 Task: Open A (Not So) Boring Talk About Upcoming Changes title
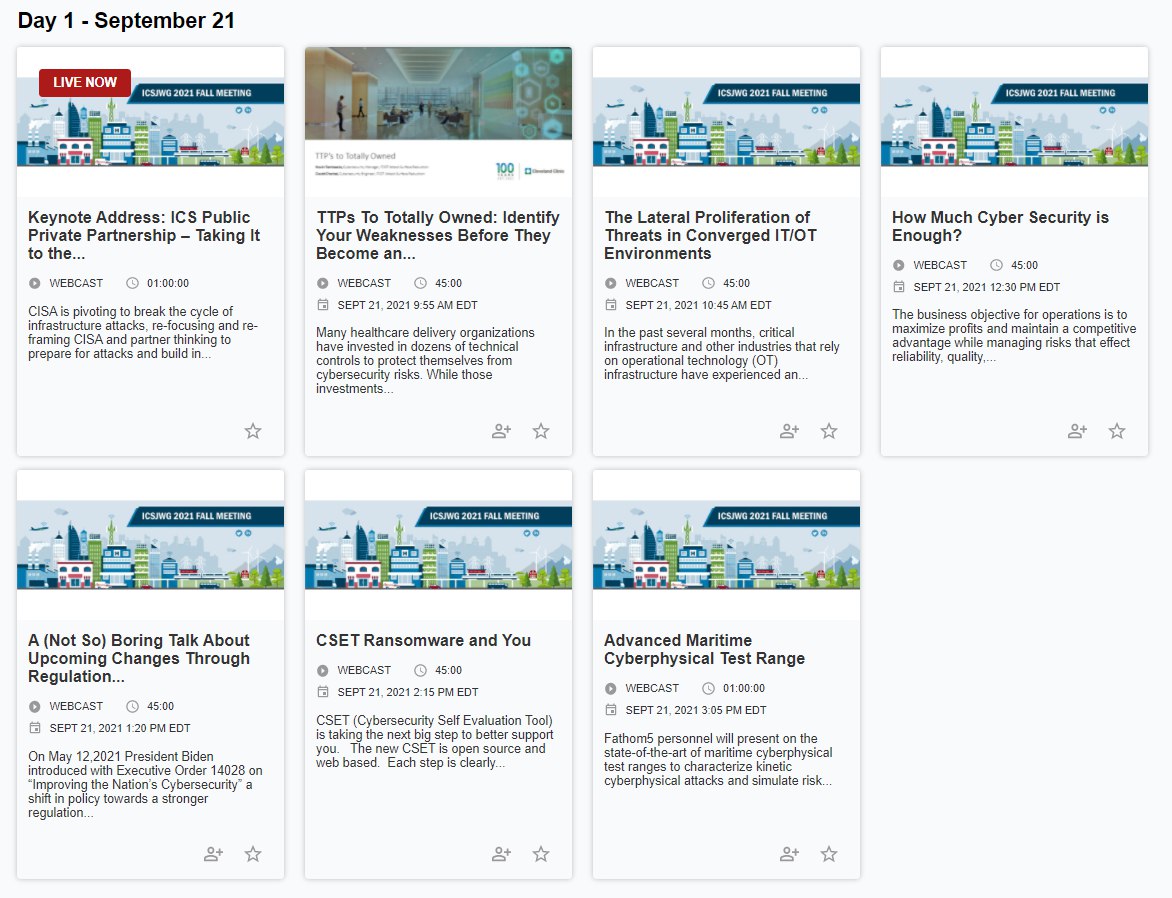[x=139, y=659]
